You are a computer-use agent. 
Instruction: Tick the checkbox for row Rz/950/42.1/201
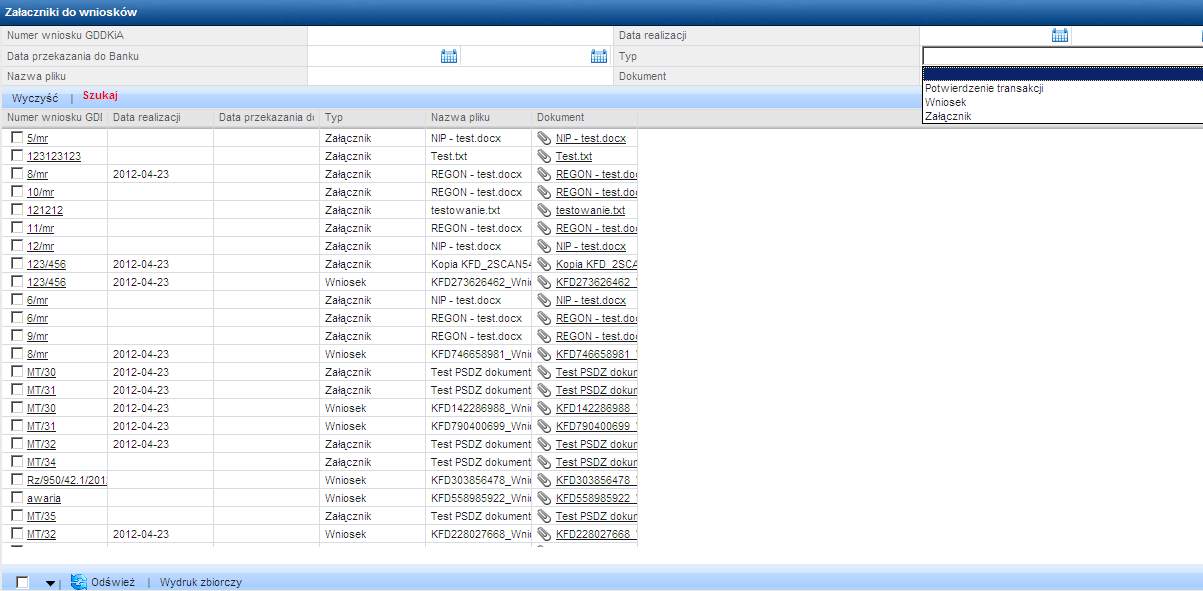click(17, 480)
